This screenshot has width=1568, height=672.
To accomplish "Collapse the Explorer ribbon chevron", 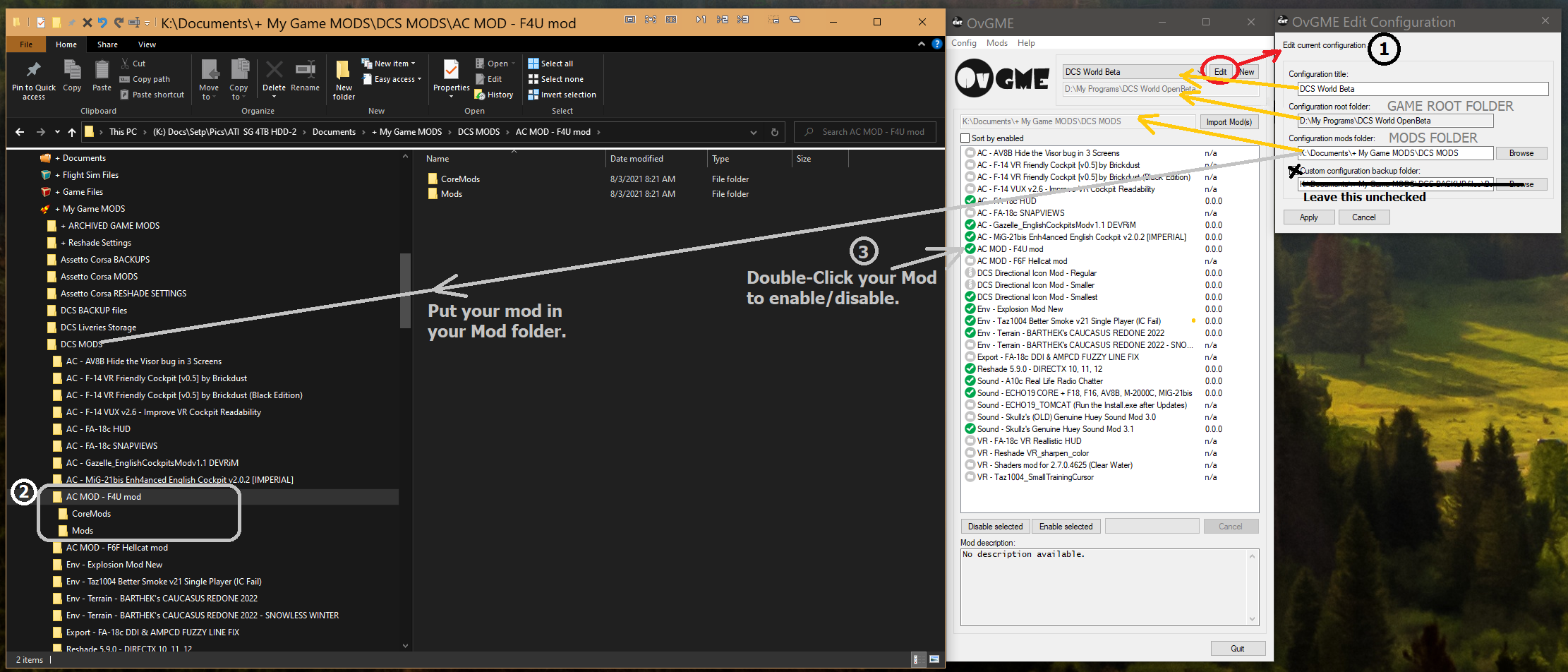I will [921, 44].
